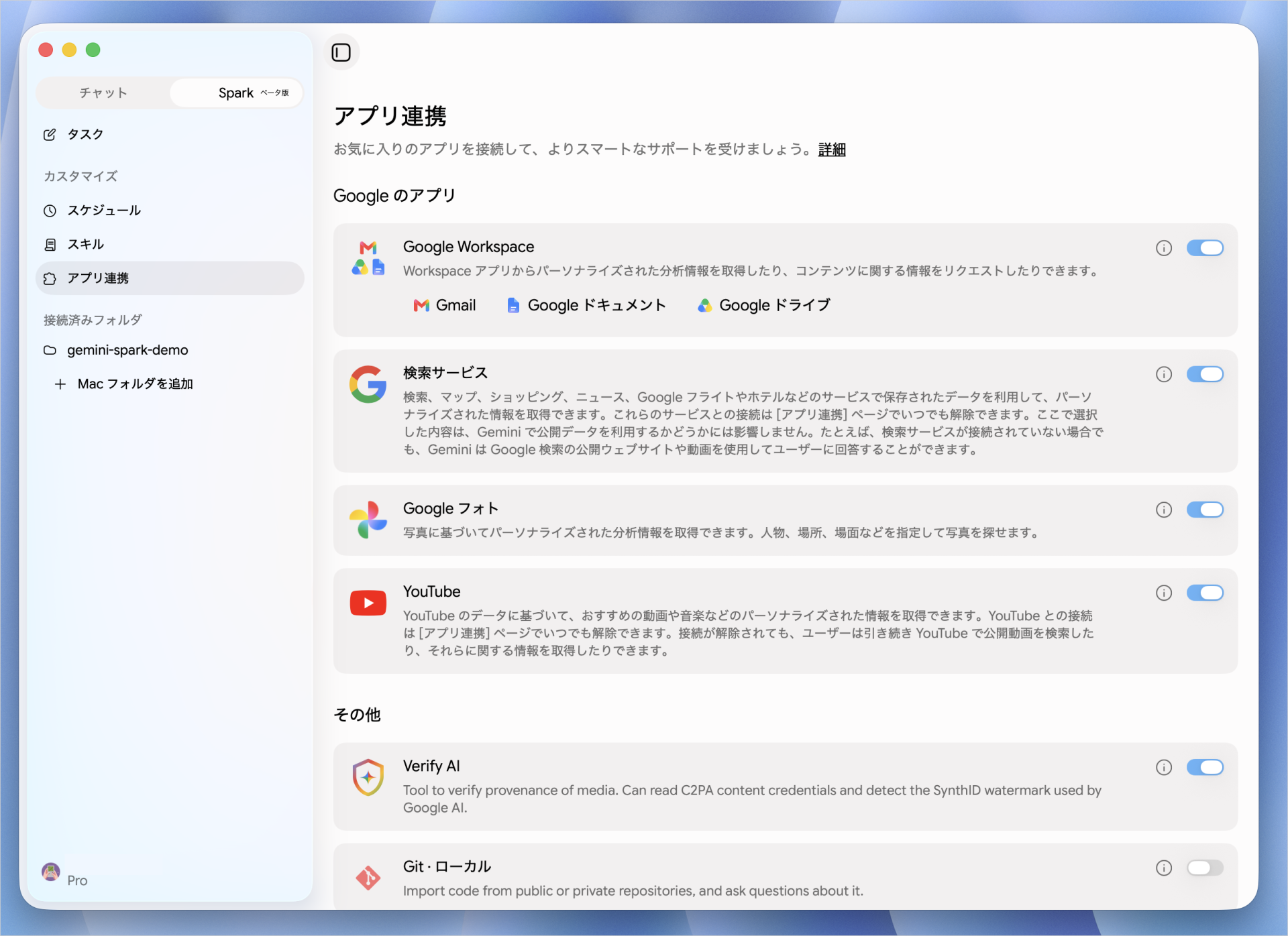Screen dimensions: 1288x936
Task: Click the gemini-spark-demo folder icon
Action: [50, 350]
